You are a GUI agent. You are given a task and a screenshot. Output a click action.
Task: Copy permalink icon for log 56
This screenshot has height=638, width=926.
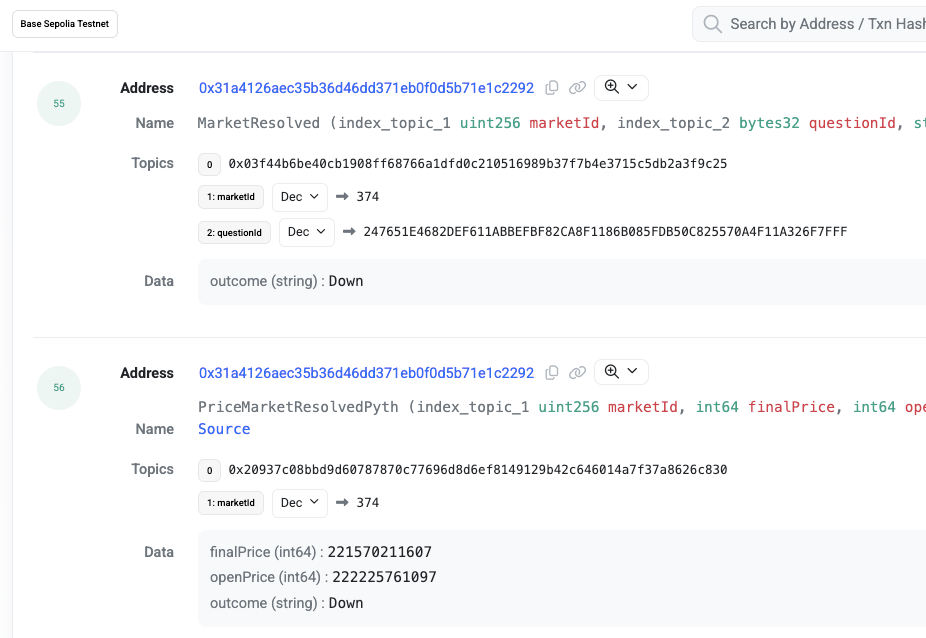coord(577,372)
